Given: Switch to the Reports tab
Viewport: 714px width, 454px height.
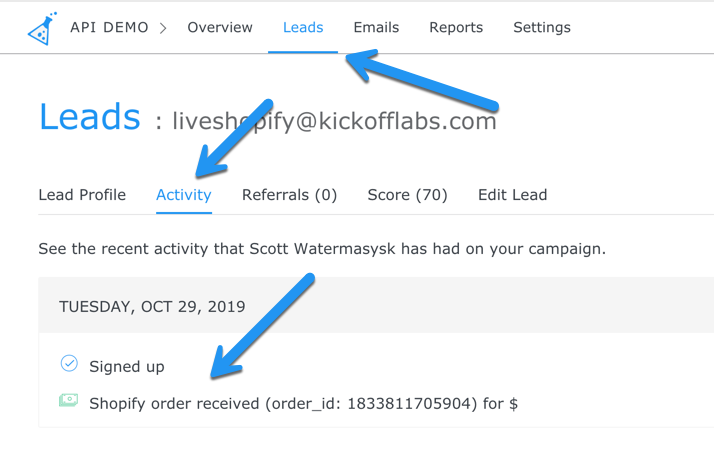Looking at the screenshot, I should (456, 28).
